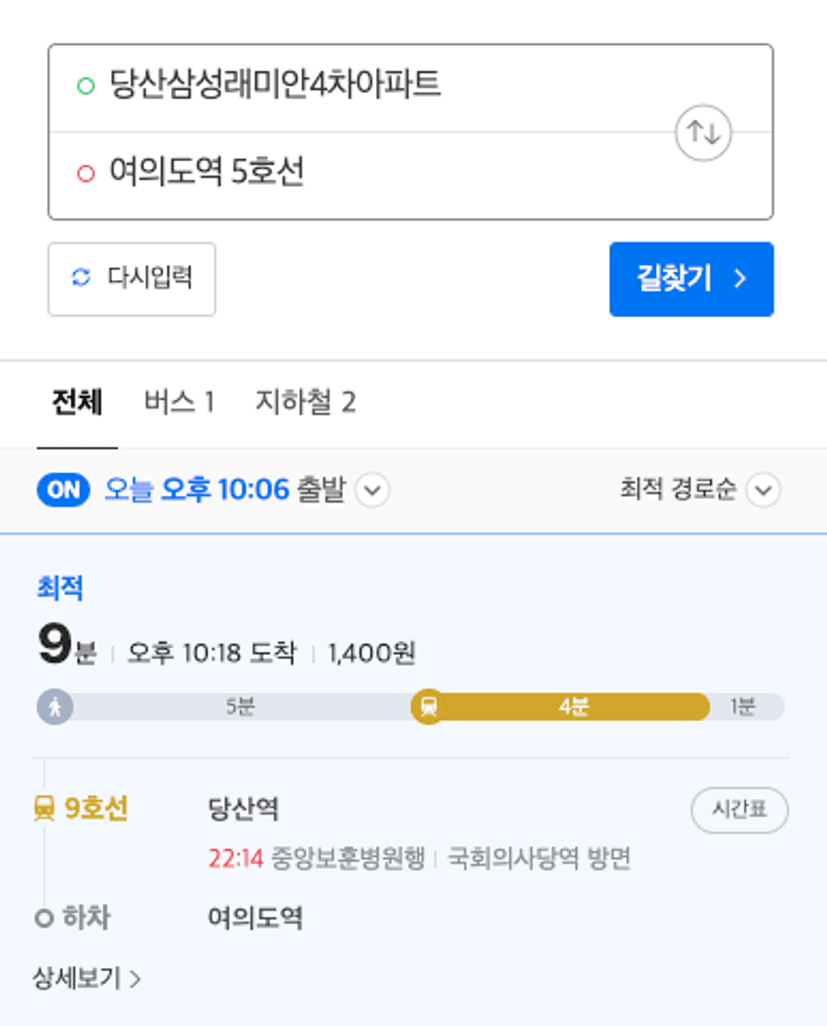Click the train icon beside 9호선
Screen dimensions: 827x1026
44,809
